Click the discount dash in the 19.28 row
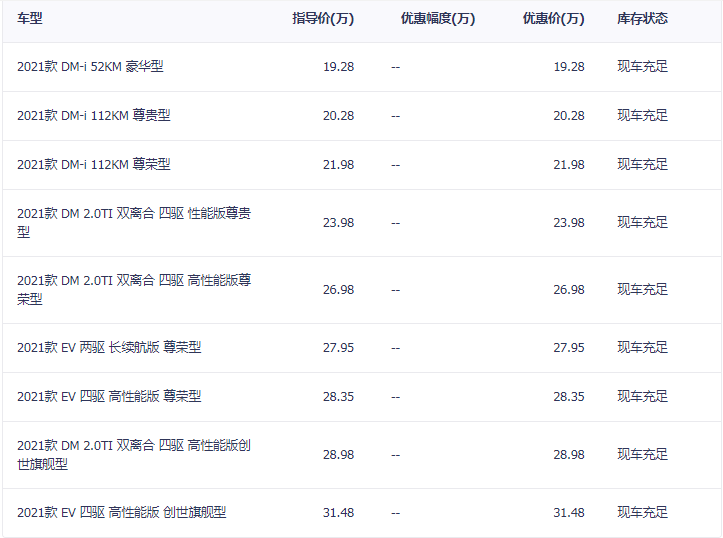 [396, 67]
